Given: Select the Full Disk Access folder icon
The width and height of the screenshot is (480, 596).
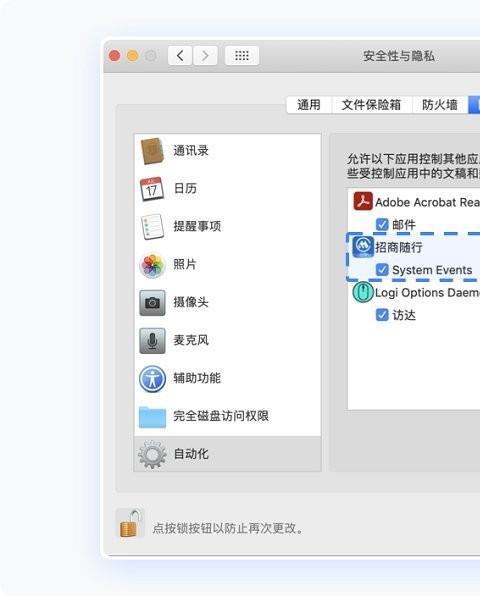Looking at the screenshot, I should [x=152, y=417].
